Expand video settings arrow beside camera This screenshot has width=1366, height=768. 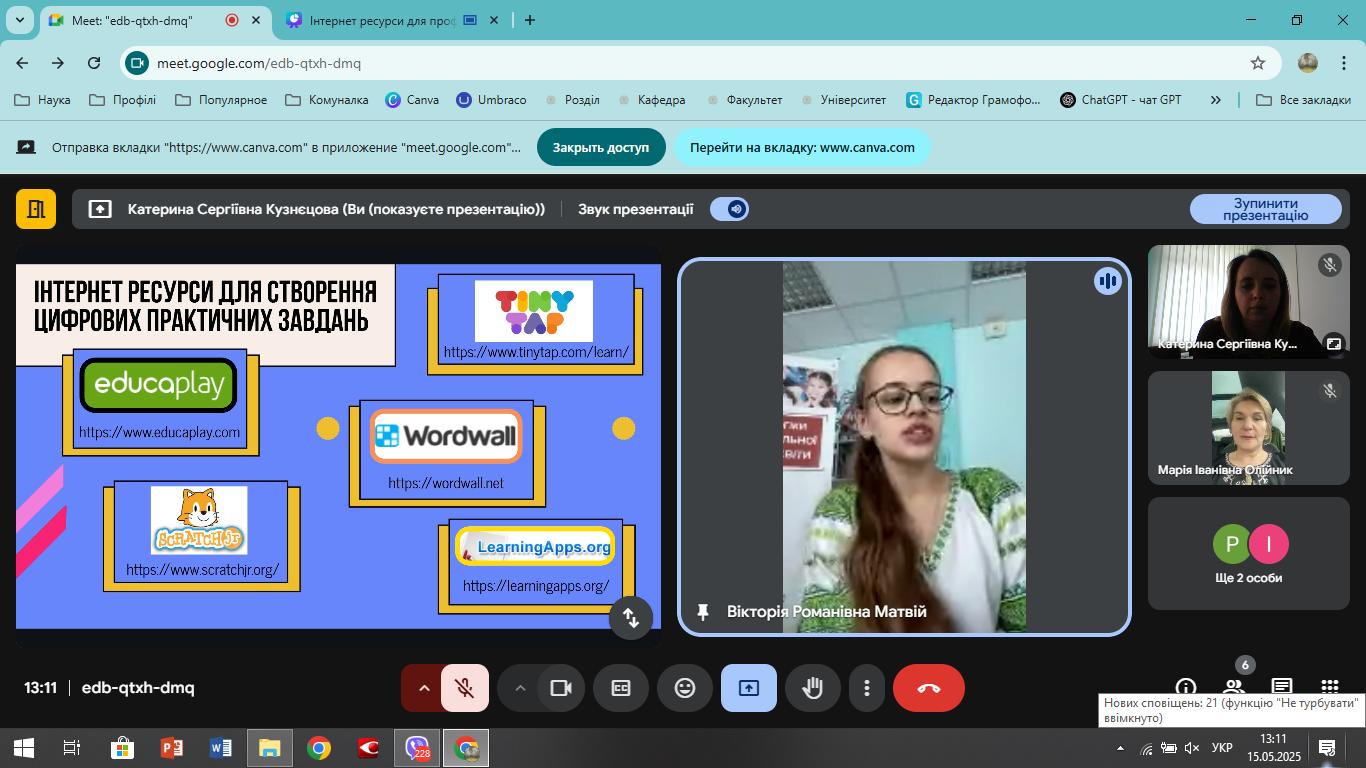519,688
